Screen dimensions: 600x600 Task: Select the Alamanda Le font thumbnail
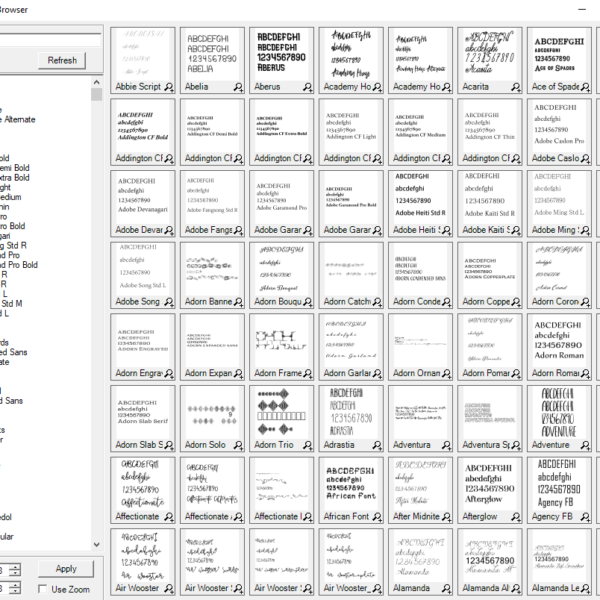(559, 561)
